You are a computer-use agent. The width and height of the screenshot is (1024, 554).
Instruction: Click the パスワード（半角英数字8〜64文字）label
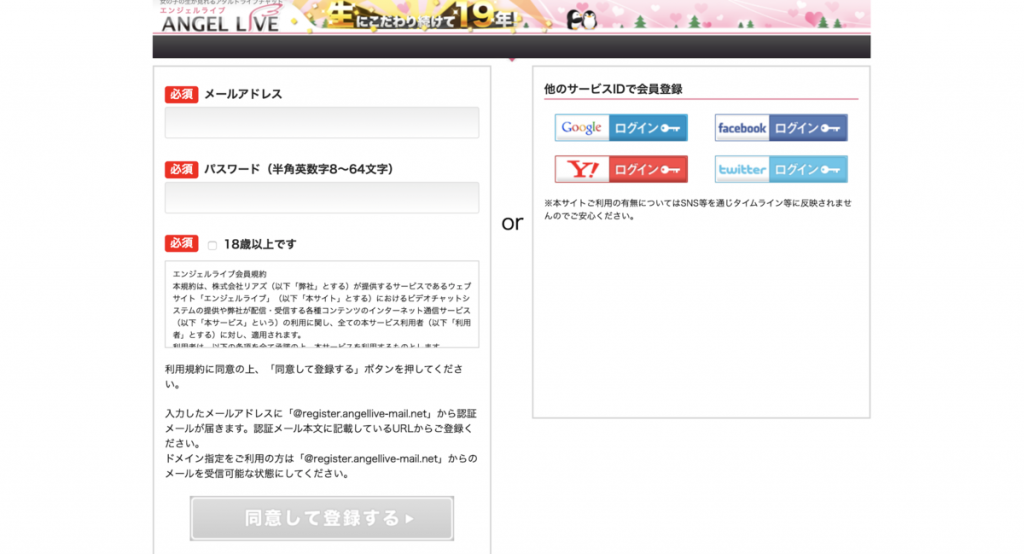(x=298, y=169)
